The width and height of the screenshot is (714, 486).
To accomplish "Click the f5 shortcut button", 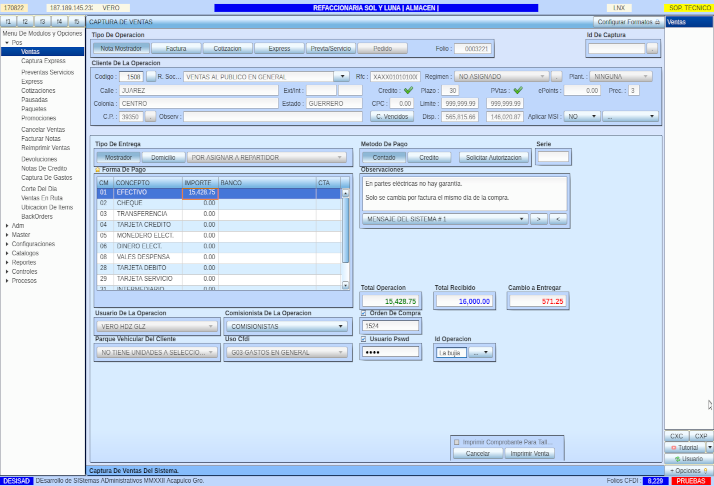I will coord(76,21).
